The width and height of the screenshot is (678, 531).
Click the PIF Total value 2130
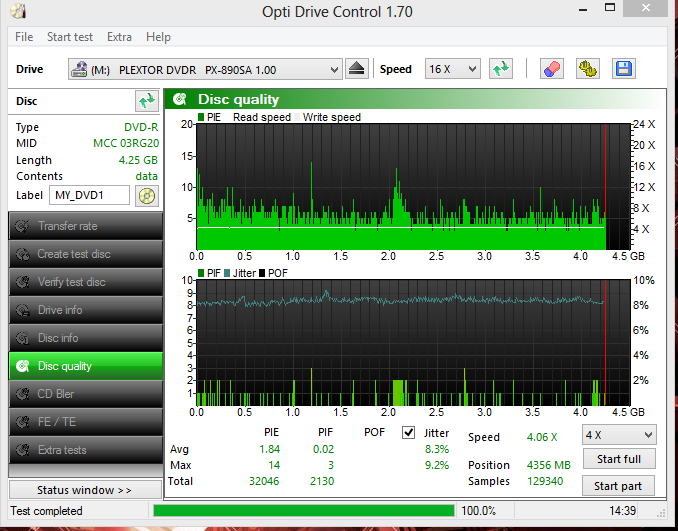[x=322, y=481]
